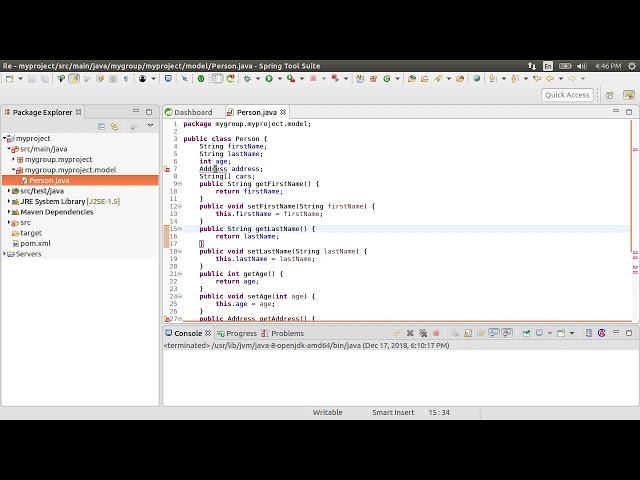Viewport: 640px width, 480px height.
Task: Expand the mygroup.myproject package
Action: 13,159
